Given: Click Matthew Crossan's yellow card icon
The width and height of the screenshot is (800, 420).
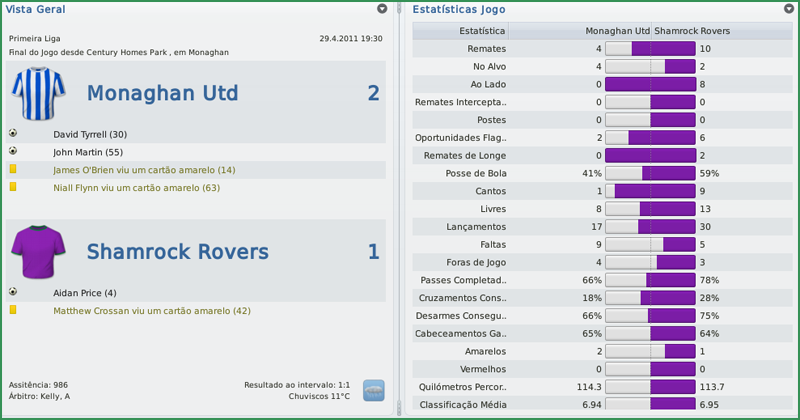Looking at the screenshot, I should pyautogui.click(x=13, y=311).
